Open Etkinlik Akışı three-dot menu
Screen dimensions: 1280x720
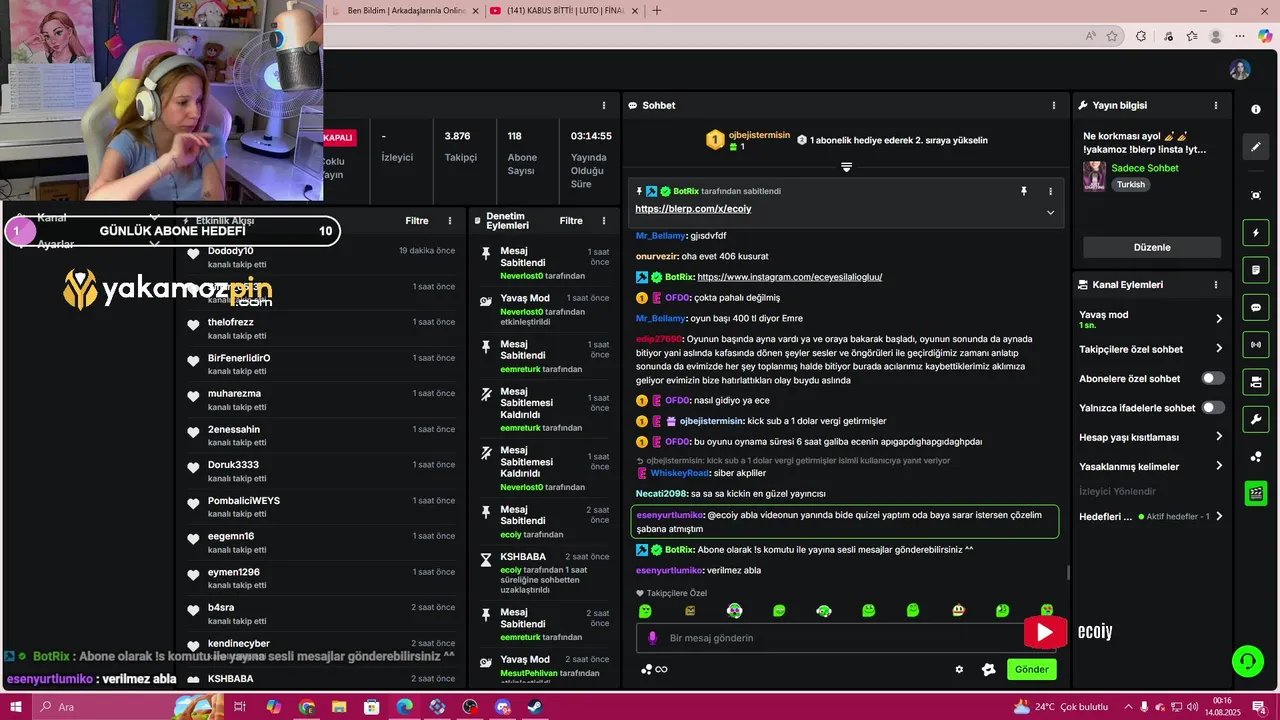pos(450,221)
